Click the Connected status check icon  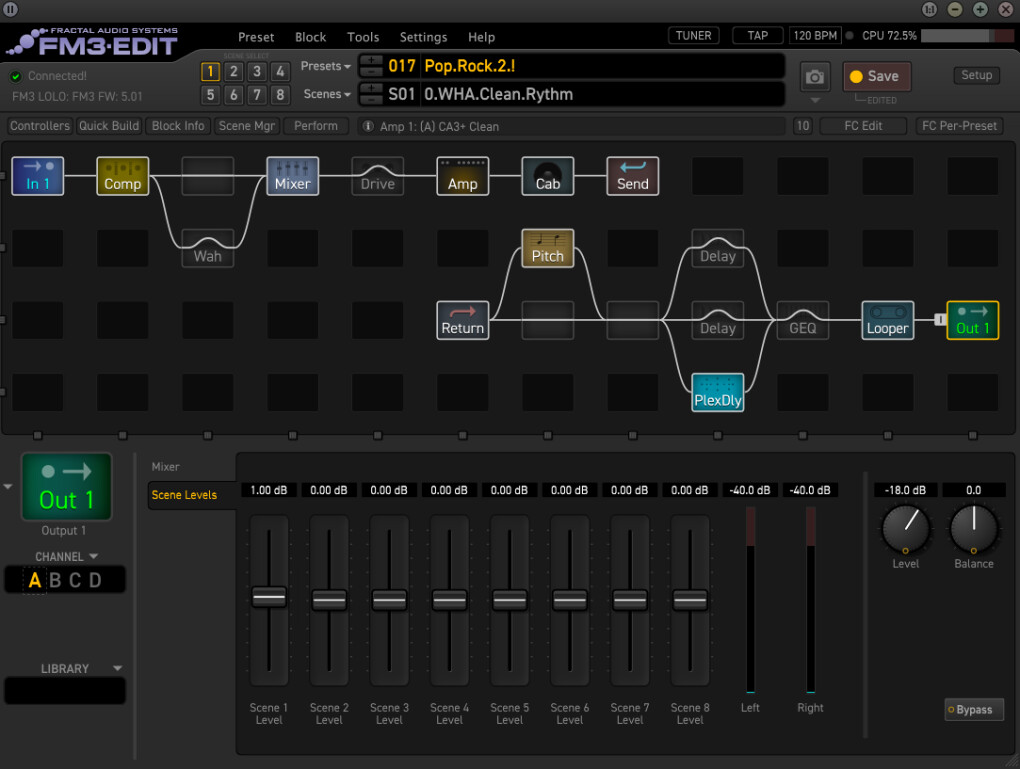[16, 76]
